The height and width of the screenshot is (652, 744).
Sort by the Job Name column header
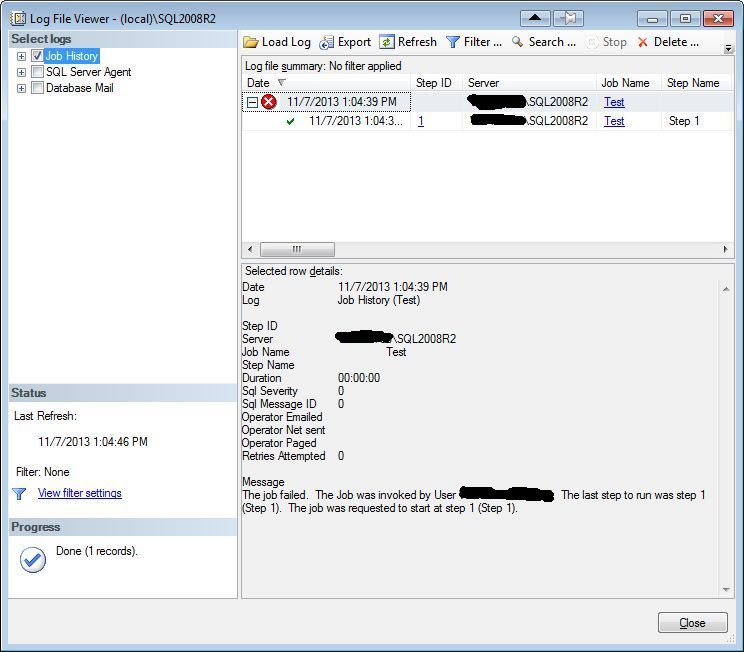click(x=629, y=83)
